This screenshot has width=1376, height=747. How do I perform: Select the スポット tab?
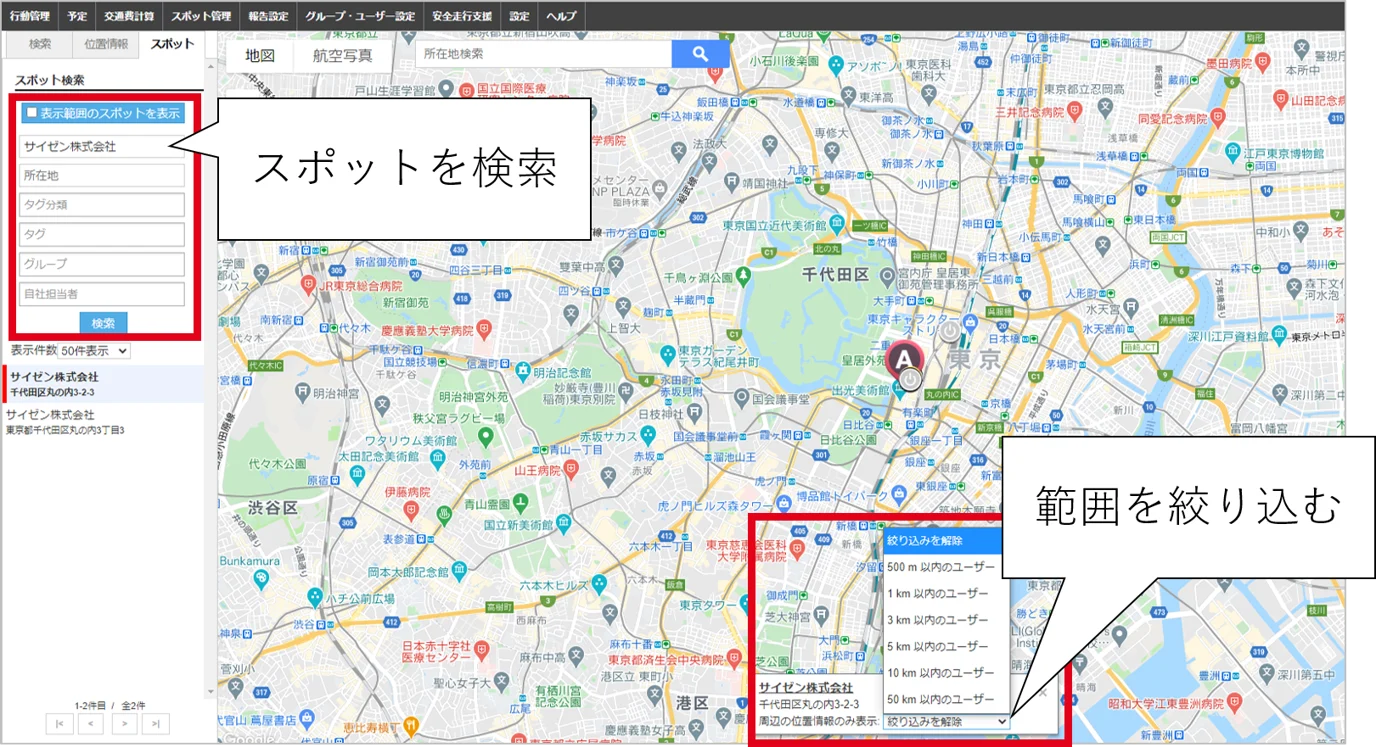[x=172, y=44]
